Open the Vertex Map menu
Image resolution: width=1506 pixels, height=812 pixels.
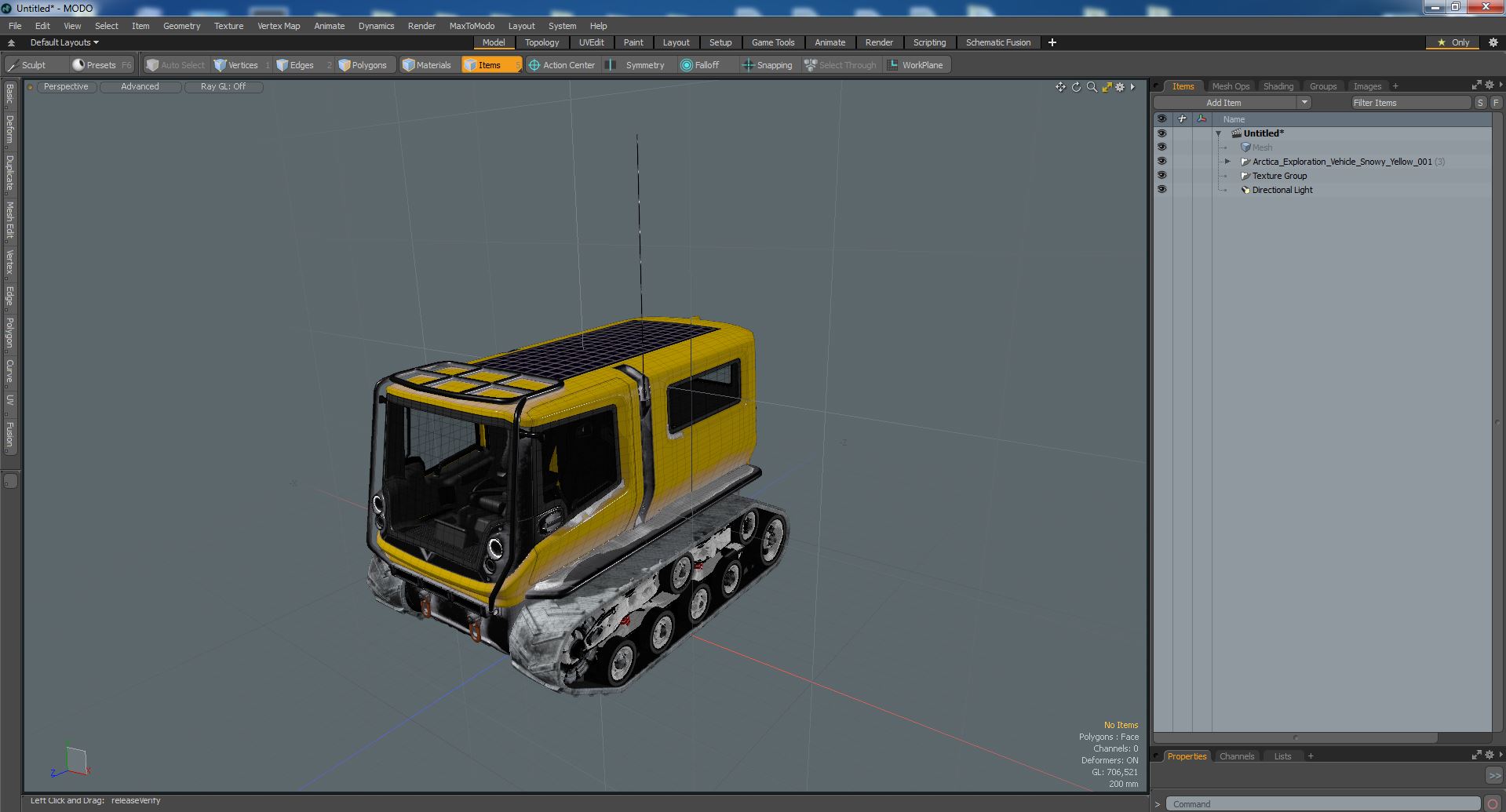click(x=279, y=26)
